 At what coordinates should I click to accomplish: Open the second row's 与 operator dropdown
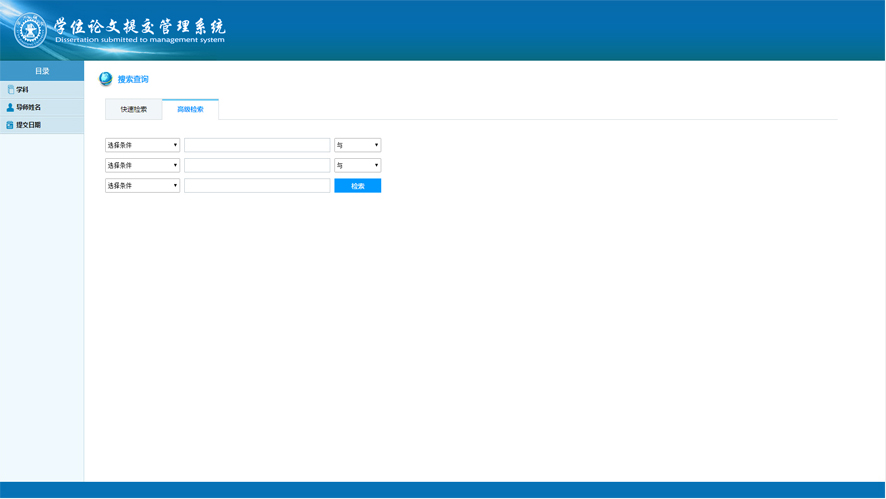click(357, 165)
